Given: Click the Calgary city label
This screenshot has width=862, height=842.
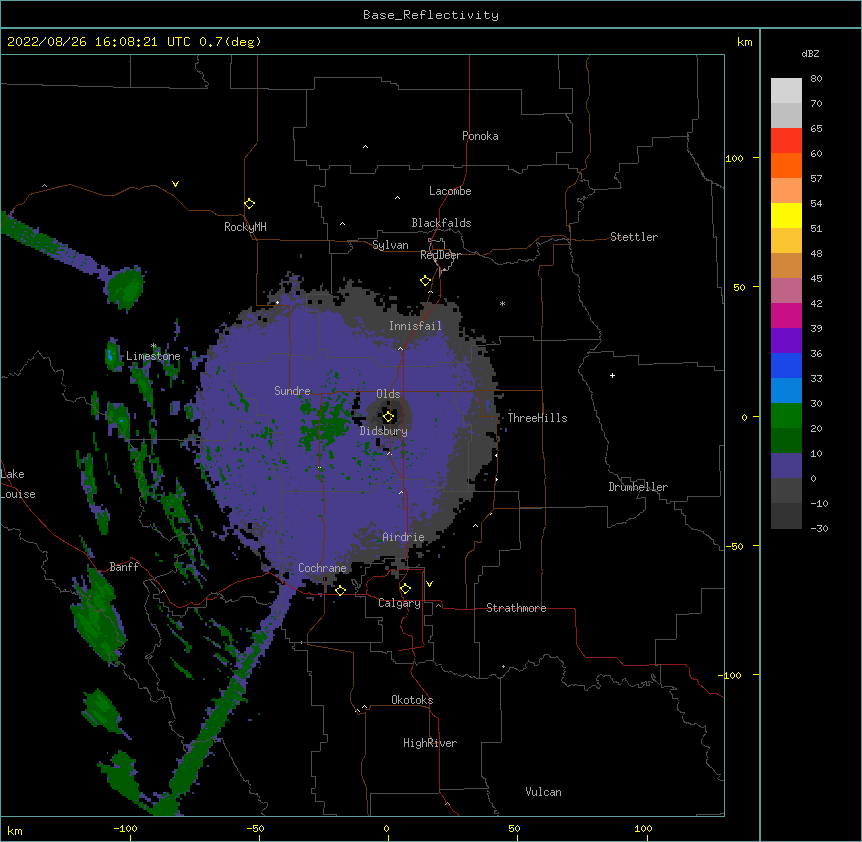Looking at the screenshot, I should coord(399,603).
